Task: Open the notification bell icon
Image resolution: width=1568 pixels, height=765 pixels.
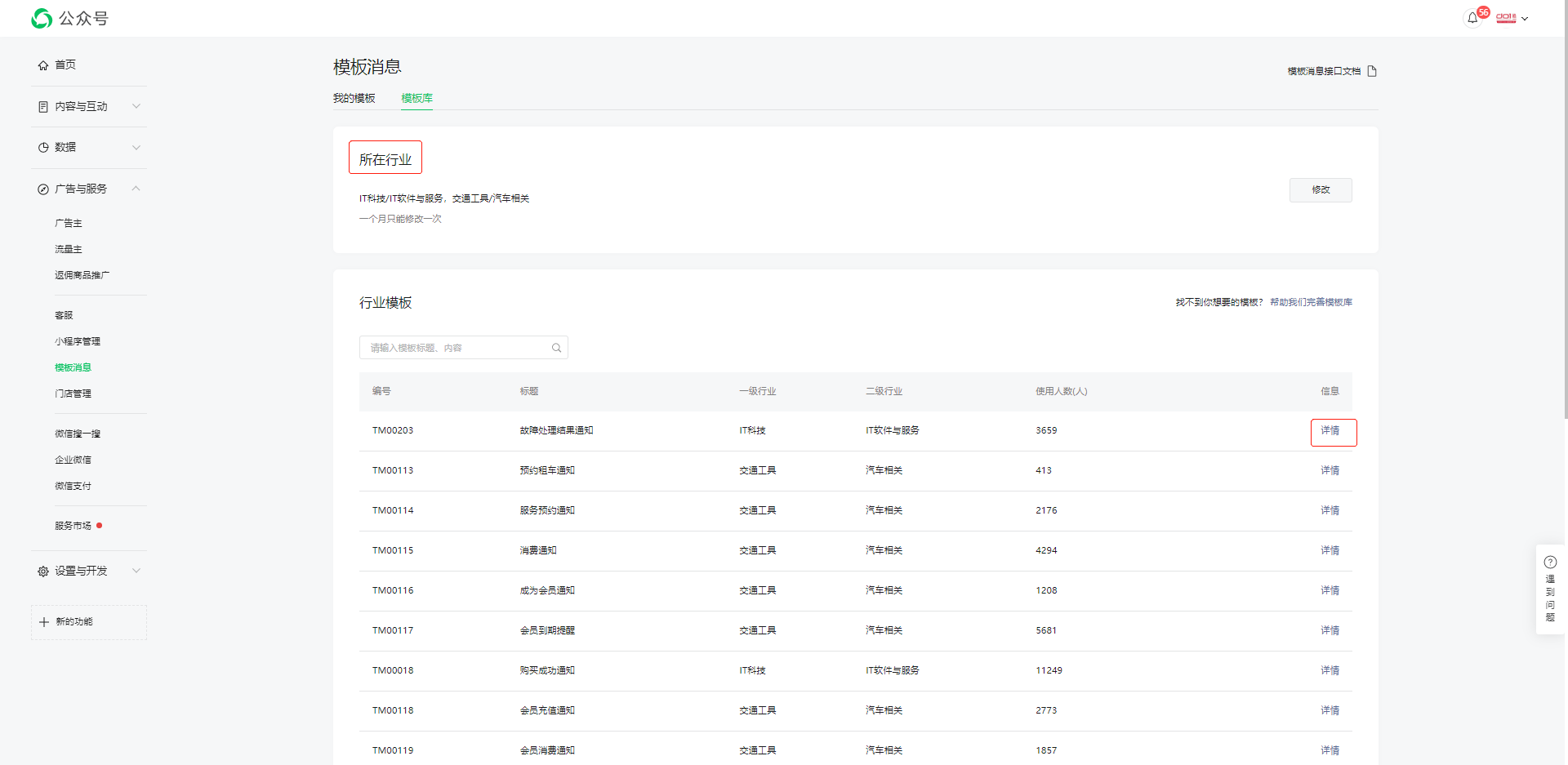Action: pos(1472,18)
